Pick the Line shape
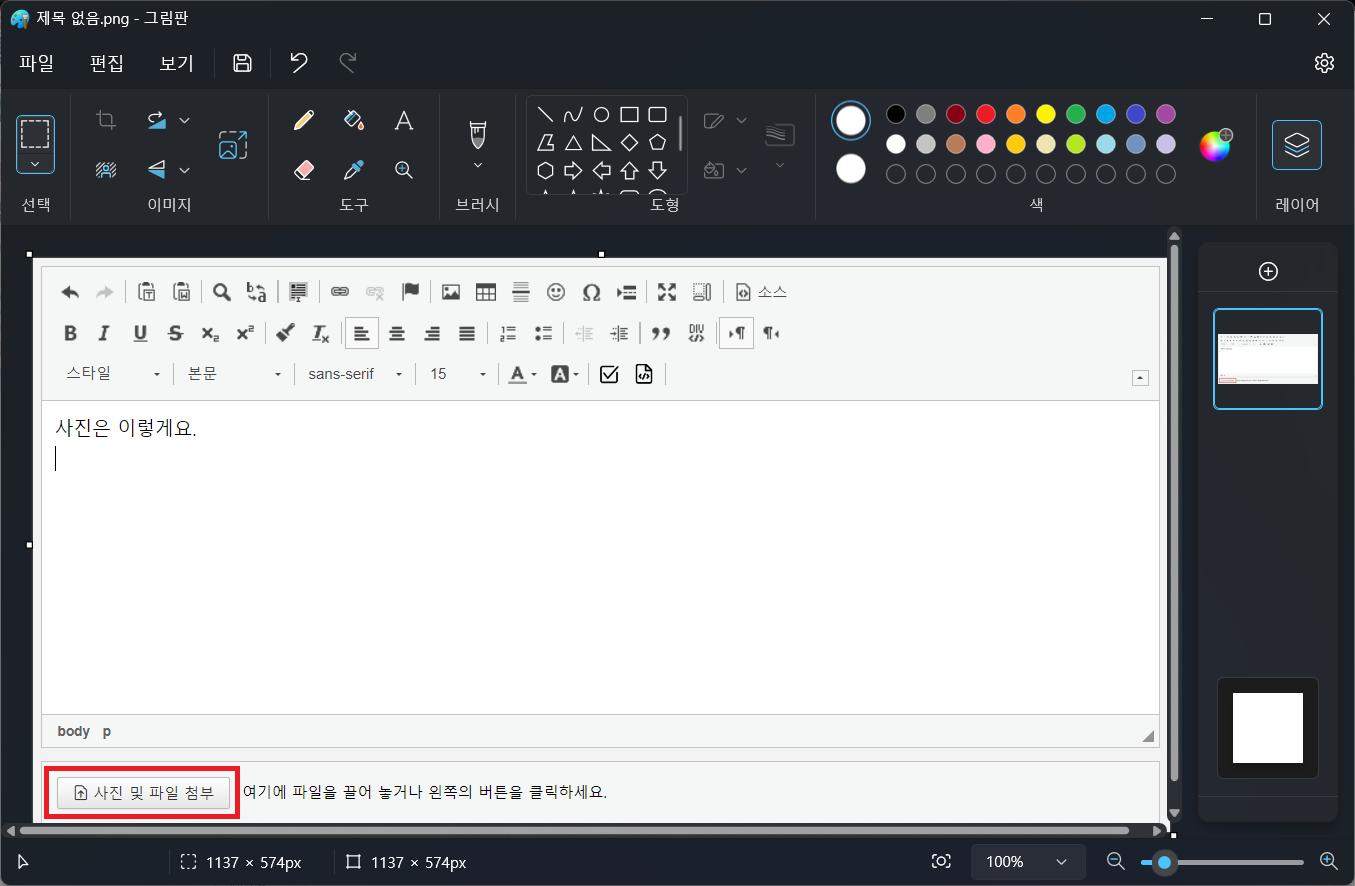1355x886 pixels. click(x=545, y=114)
